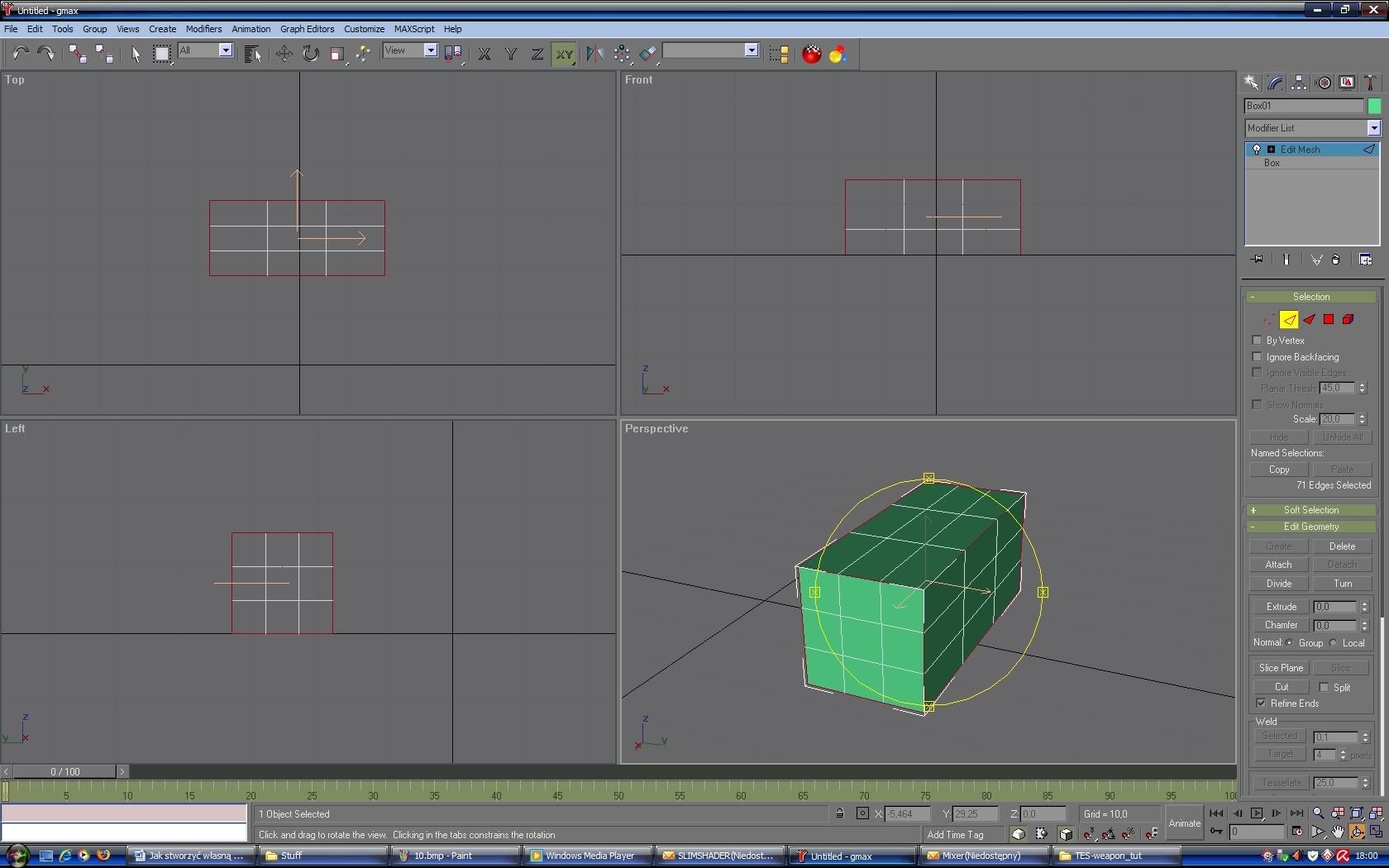Viewport: 1389px width, 868px height.
Task: Activate the Select and Rotate tool
Action: click(x=310, y=54)
